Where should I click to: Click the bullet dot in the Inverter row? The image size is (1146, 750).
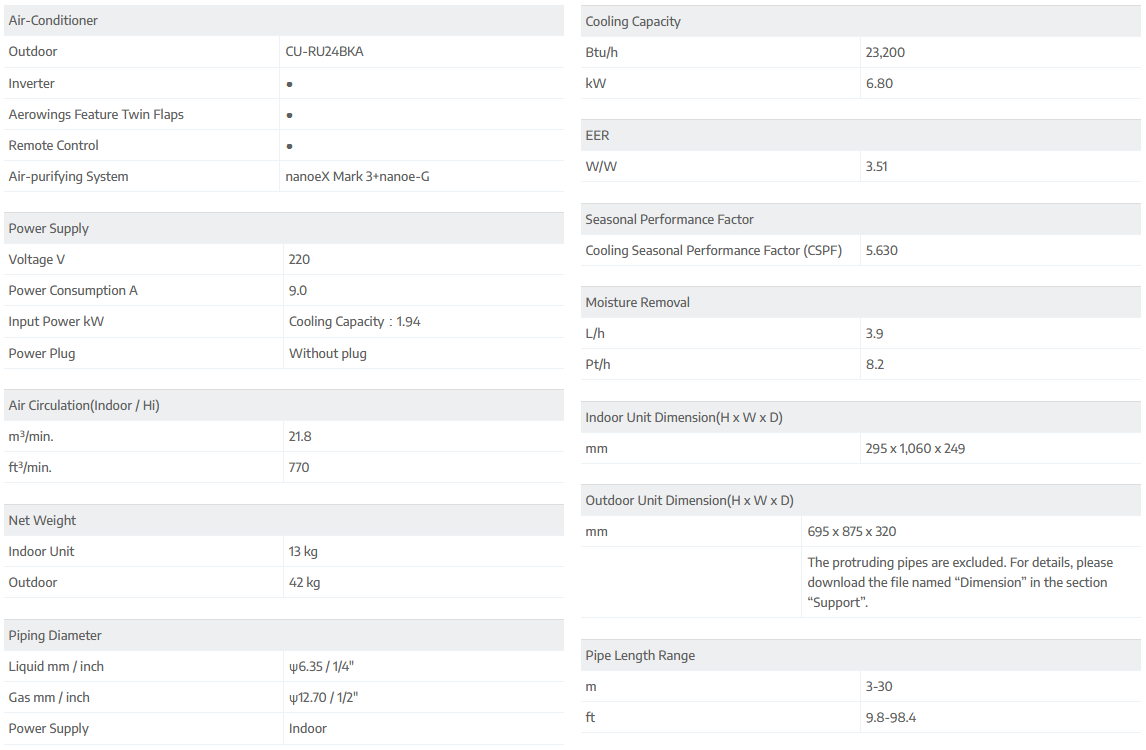(289, 84)
